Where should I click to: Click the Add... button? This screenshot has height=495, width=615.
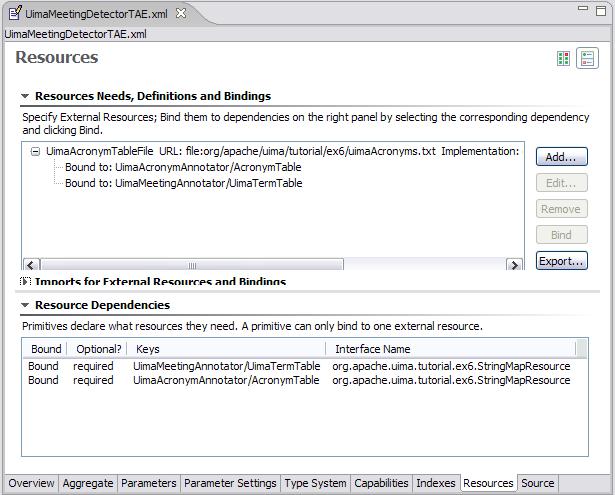(x=561, y=158)
